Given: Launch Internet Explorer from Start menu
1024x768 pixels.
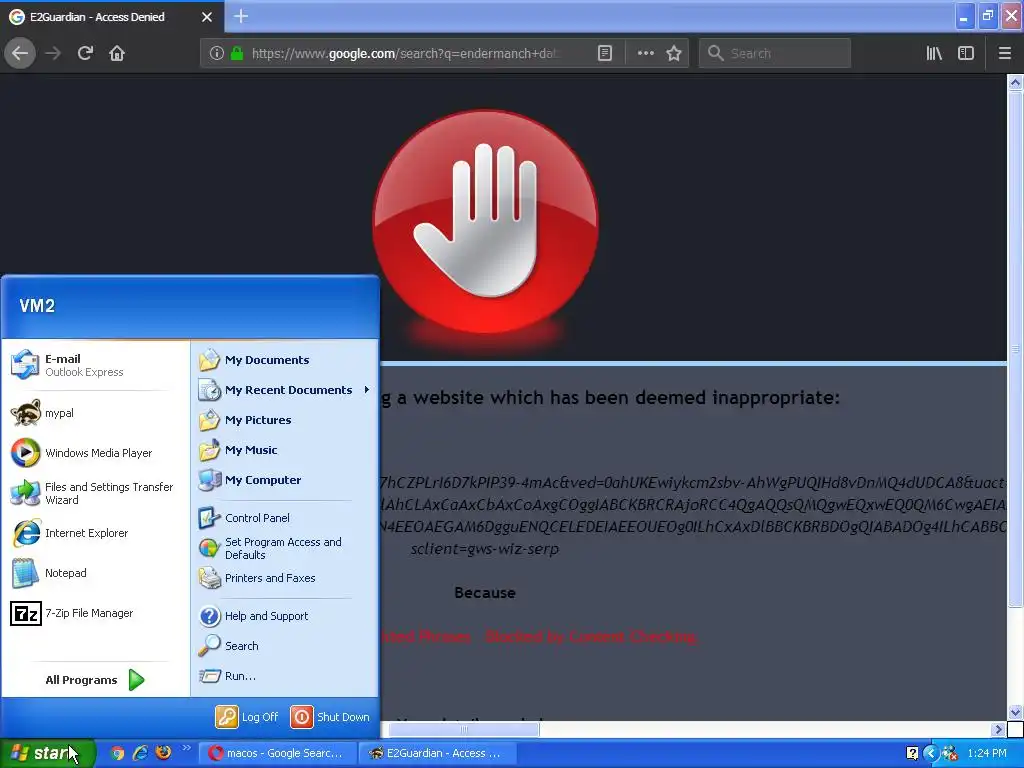Looking at the screenshot, I should (95, 533).
